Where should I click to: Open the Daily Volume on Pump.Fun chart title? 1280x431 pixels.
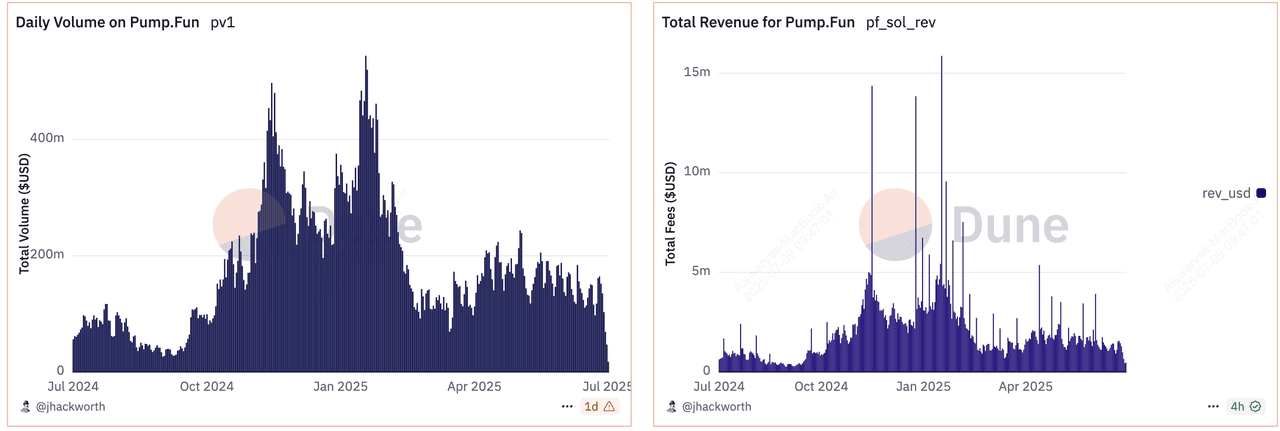point(107,22)
